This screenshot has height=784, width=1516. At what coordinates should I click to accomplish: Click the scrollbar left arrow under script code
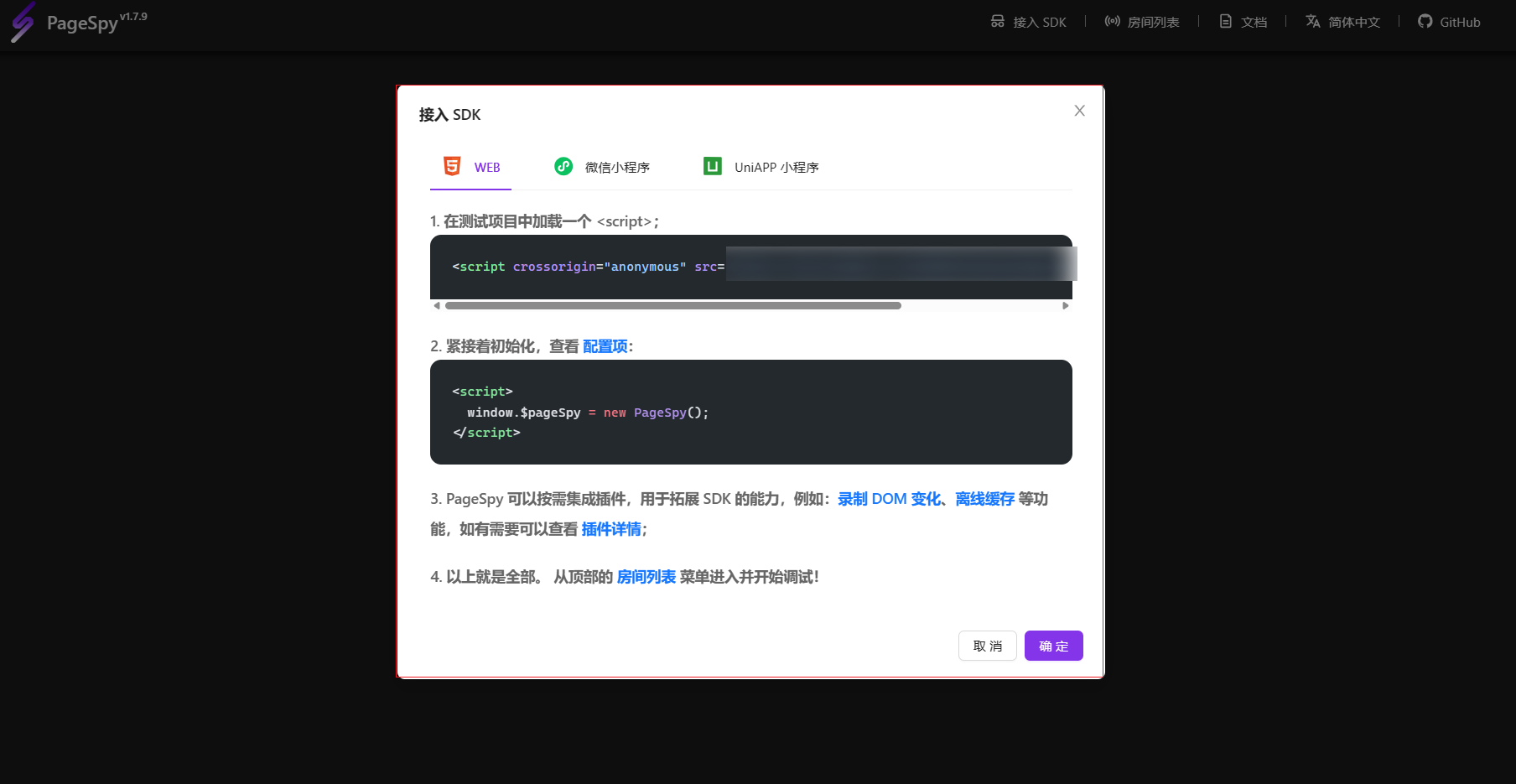pos(437,306)
